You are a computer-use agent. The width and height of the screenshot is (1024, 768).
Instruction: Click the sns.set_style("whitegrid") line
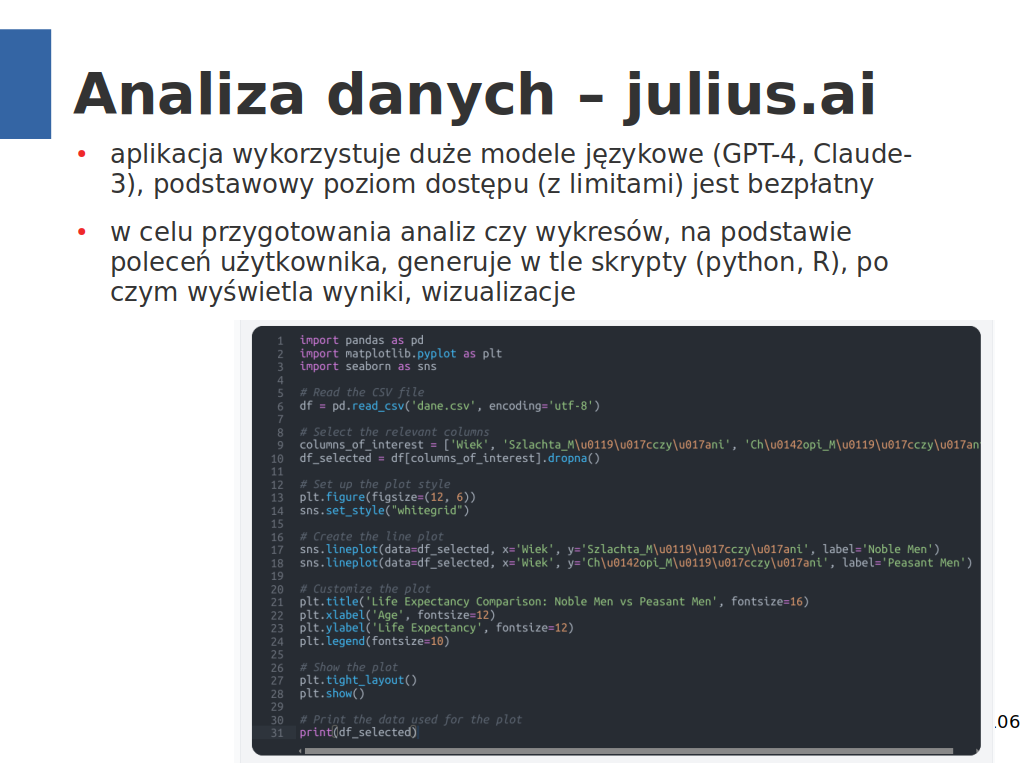pos(384,510)
